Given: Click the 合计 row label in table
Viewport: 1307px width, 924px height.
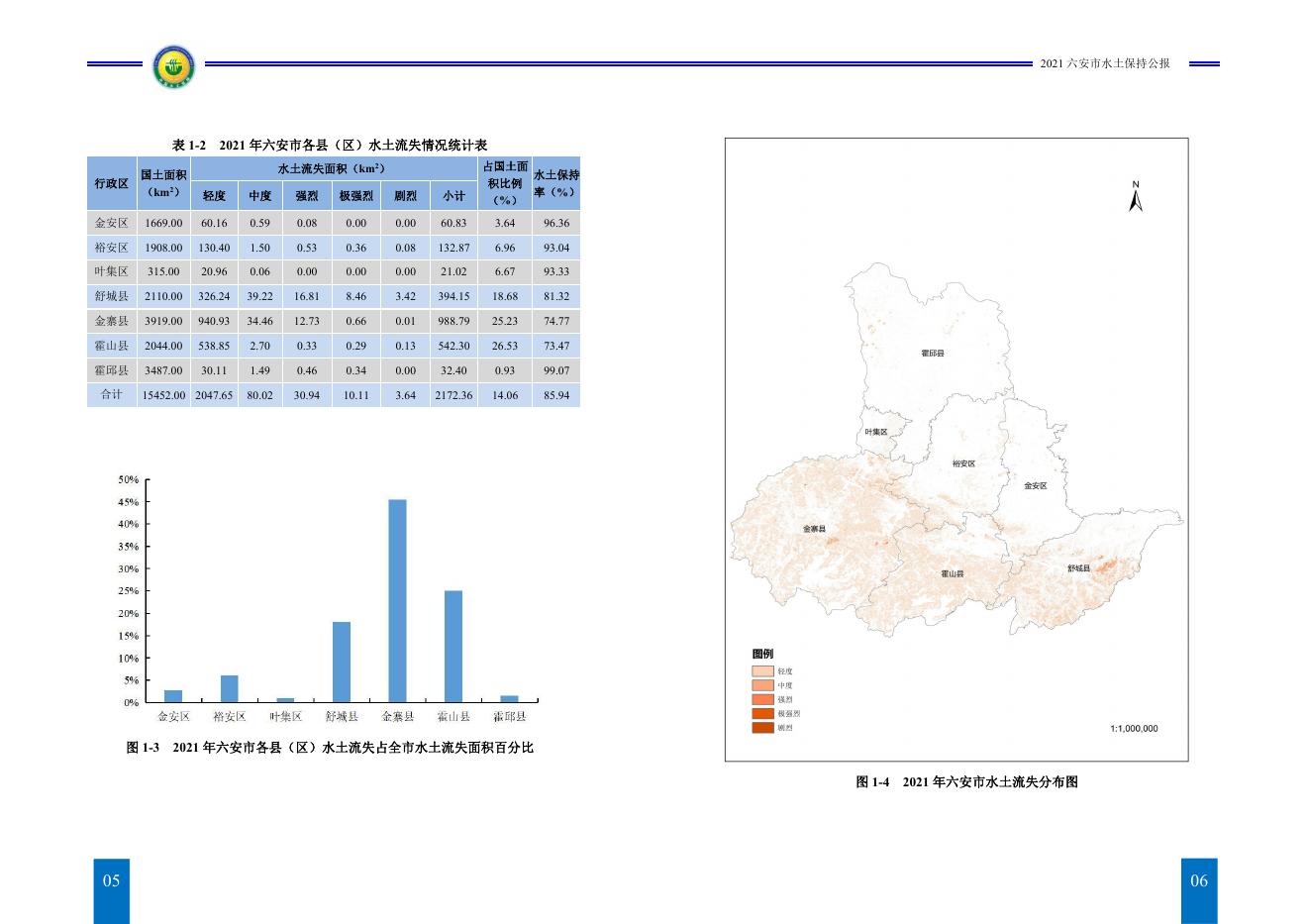Looking at the screenshot, I should click(112, 394).
